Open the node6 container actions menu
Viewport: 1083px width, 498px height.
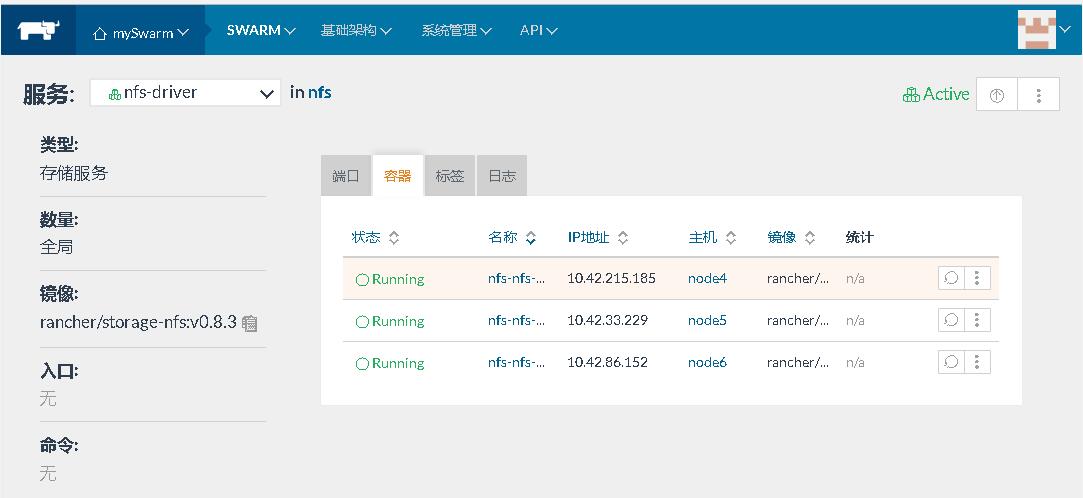(x=977, y=363)
